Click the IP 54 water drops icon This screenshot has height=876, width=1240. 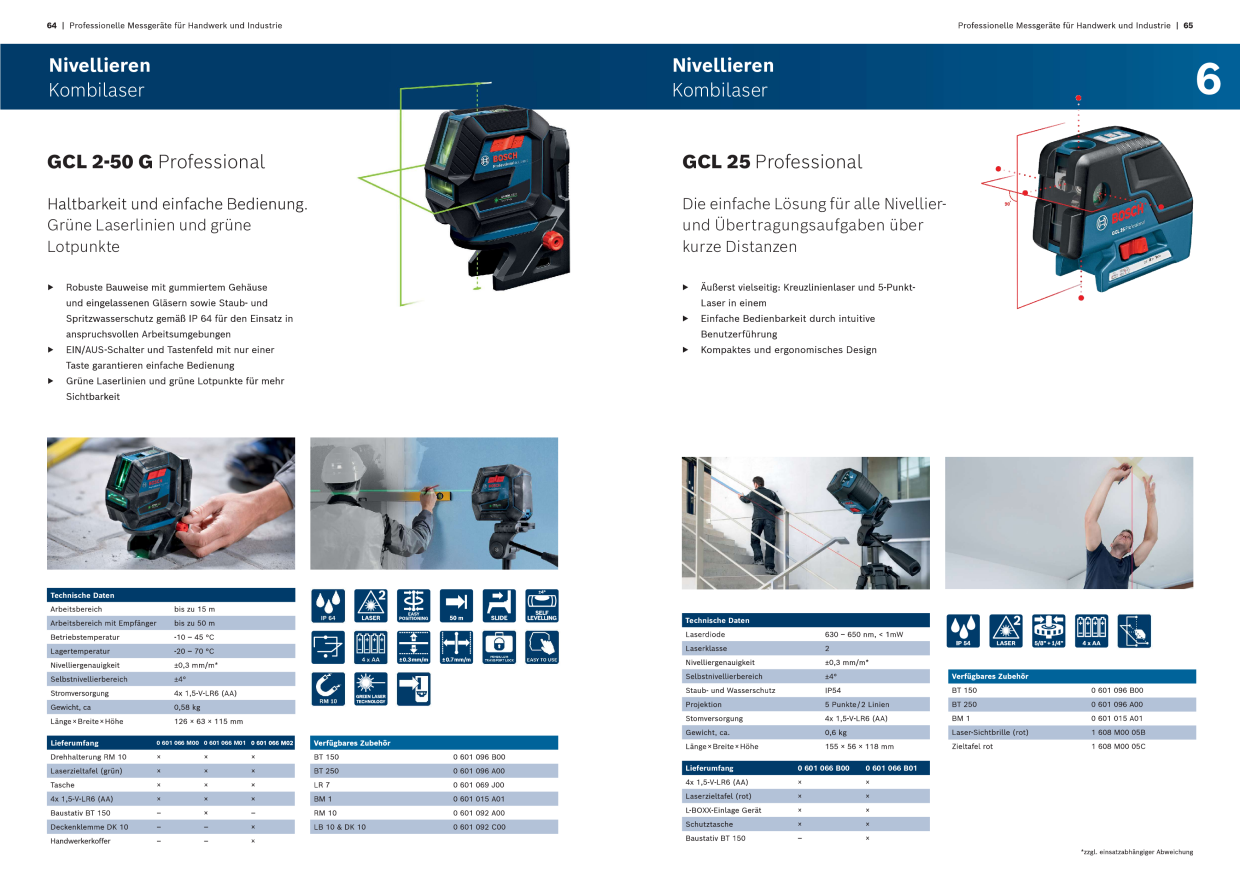[x=963, y=631]
